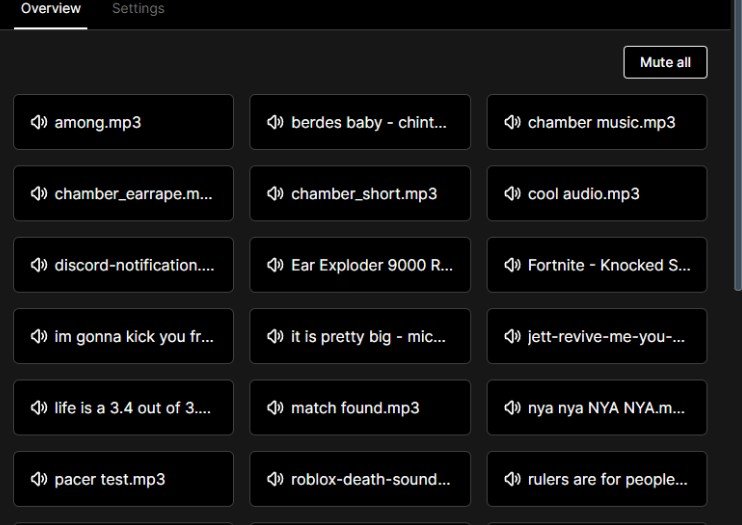Click the speaker icon beside berdes baby
742x525 pixels.
tap(275, 122)
